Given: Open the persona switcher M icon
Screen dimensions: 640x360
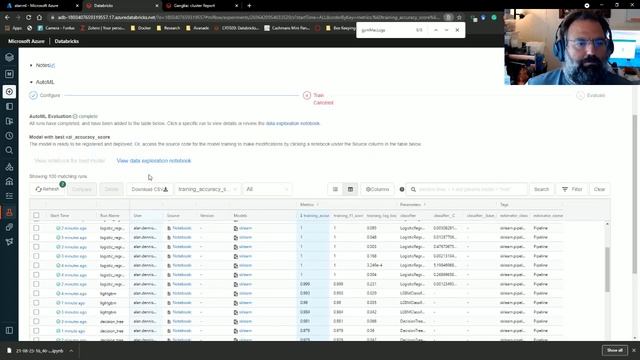Looking at the screenshot, I should tap(9, 74).
